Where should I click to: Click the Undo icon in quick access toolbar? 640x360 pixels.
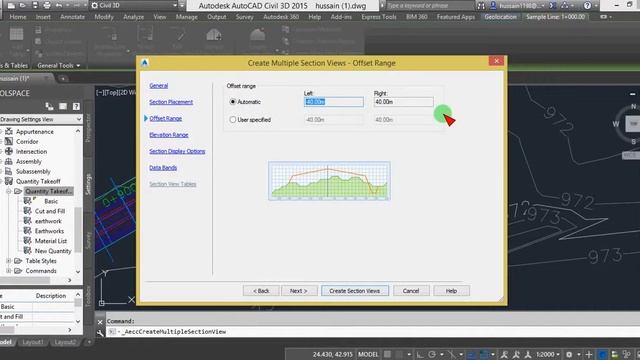point(59,5)
